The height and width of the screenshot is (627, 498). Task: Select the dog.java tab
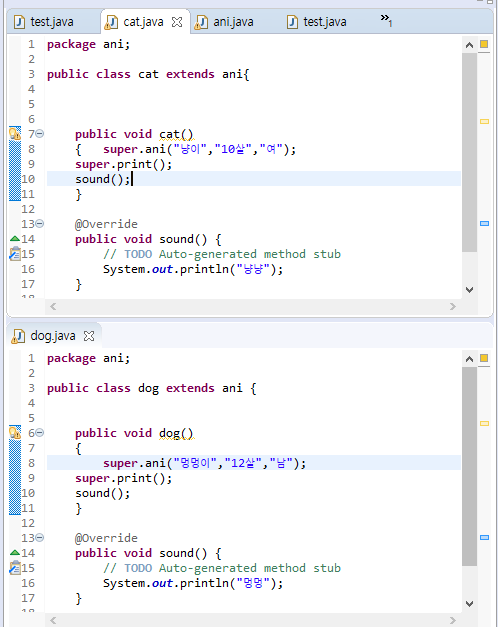[53, 335]
